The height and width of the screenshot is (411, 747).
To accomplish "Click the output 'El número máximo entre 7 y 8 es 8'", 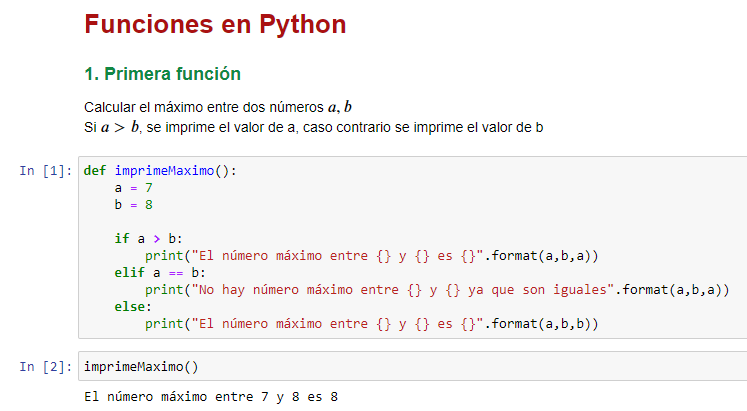I will pos(211,397).
